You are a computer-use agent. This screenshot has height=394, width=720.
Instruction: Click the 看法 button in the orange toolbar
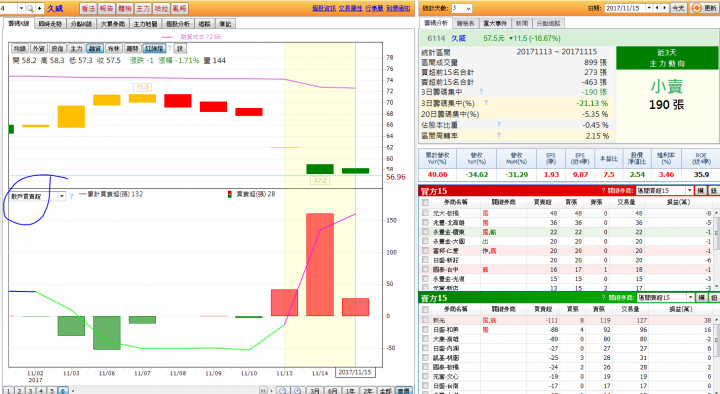[88, 8]
